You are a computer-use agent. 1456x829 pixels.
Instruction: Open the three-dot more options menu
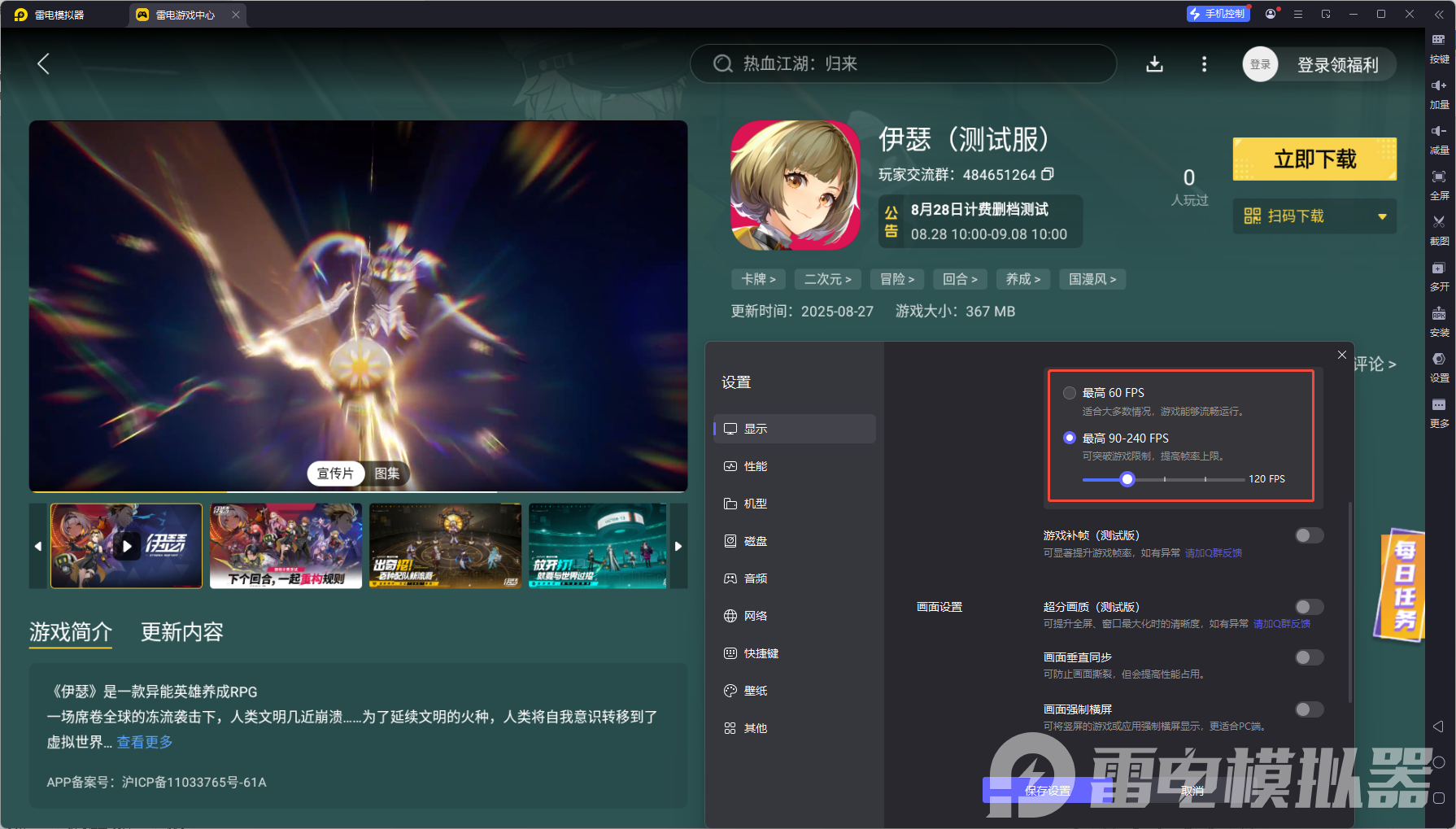tap(1204, 64)
